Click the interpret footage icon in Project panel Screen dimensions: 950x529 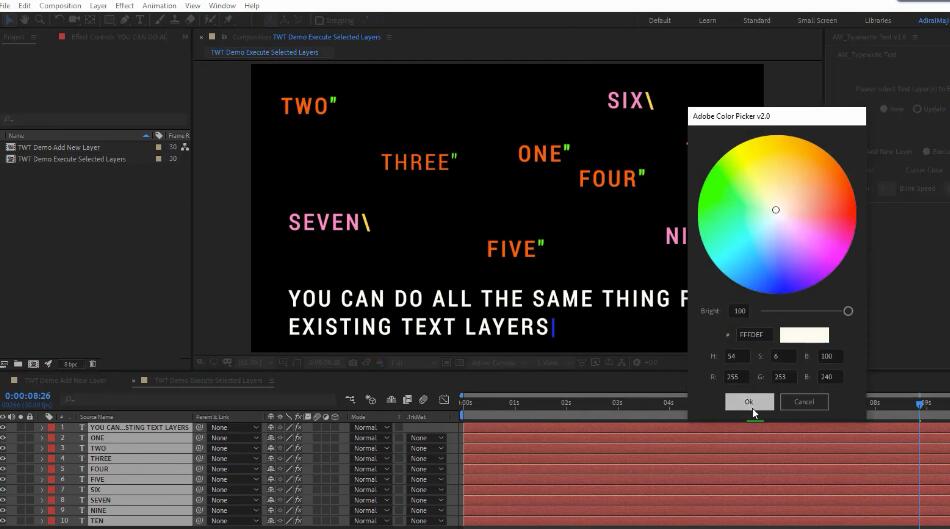click(x=4, y=364)
